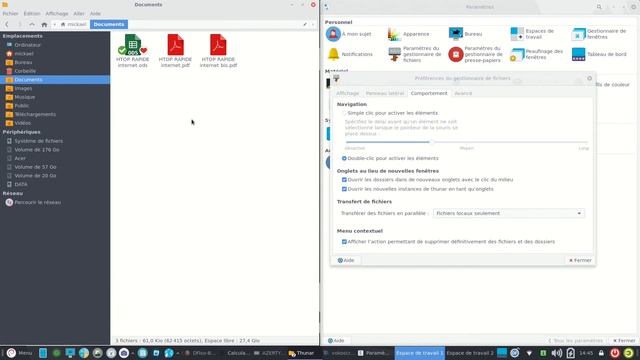
Task: Click Tous les paramètres button
Action: coord(576,340)
